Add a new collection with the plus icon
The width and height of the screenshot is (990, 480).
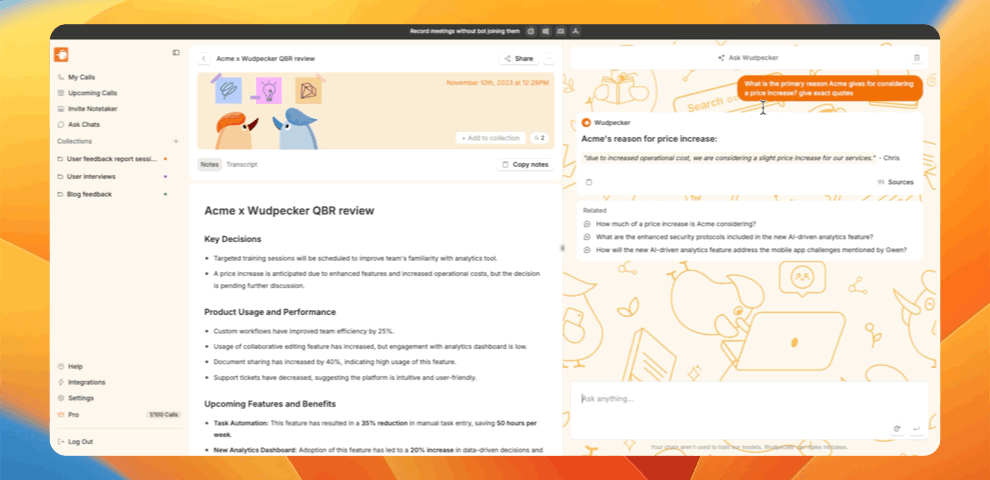coord(176,141)
